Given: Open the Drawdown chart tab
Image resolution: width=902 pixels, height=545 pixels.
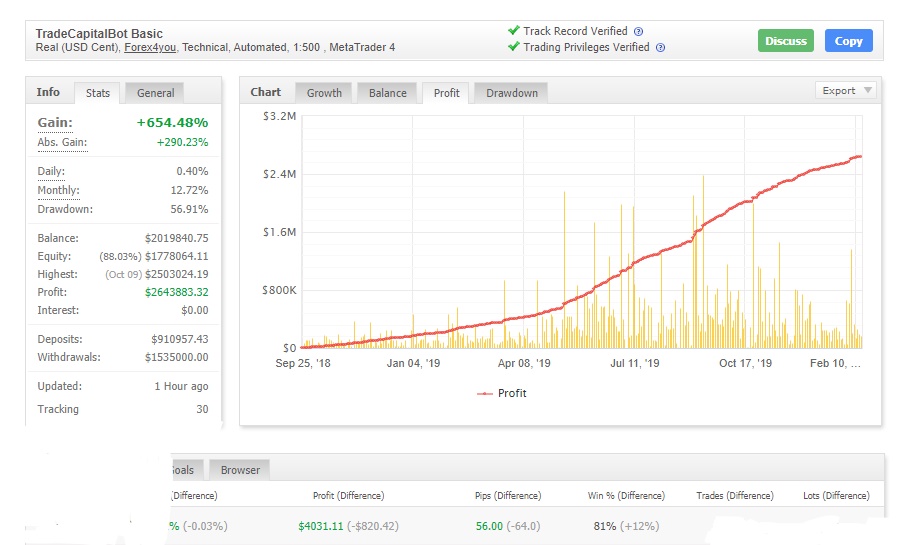Looking at the screenshot, I should coord(512,93).
